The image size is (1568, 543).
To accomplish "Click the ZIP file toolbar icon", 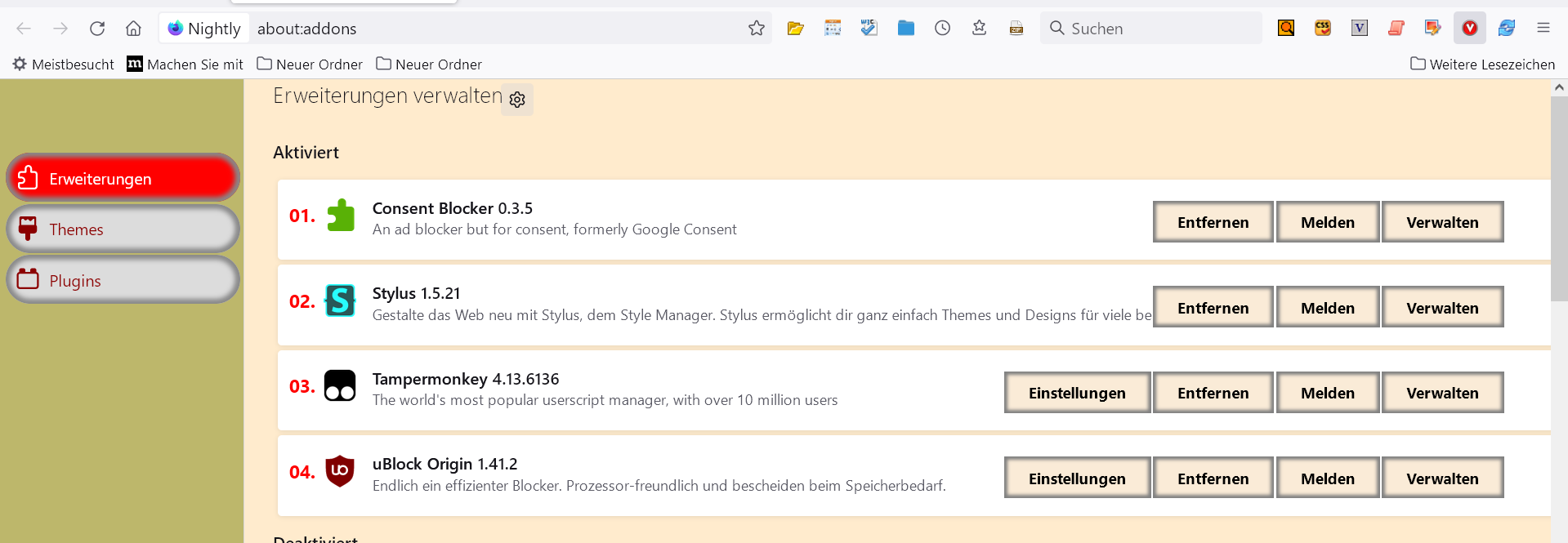I will [x=1016, y=29].
